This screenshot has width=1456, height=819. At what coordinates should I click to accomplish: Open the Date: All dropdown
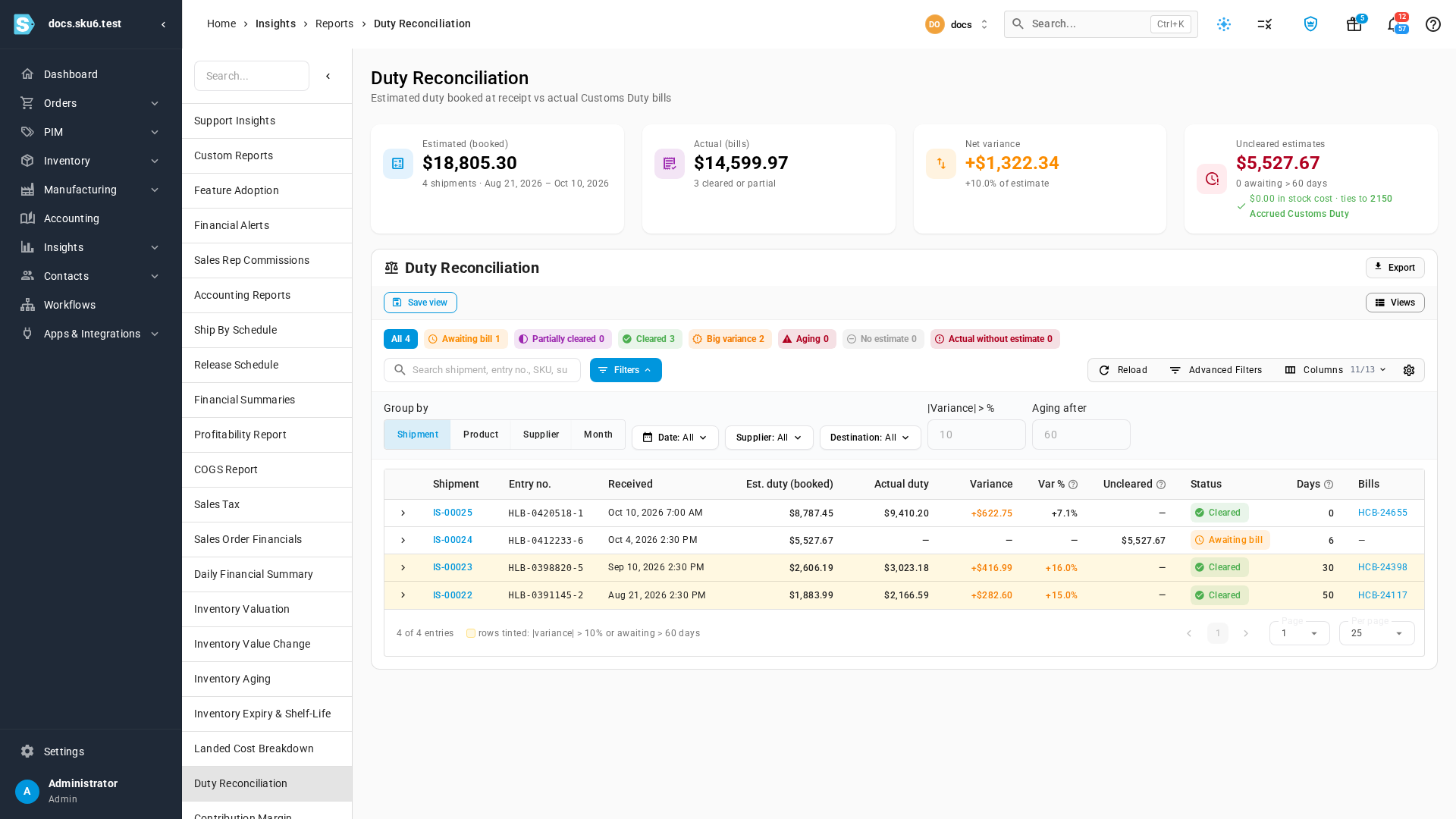(x=675, y=438)
